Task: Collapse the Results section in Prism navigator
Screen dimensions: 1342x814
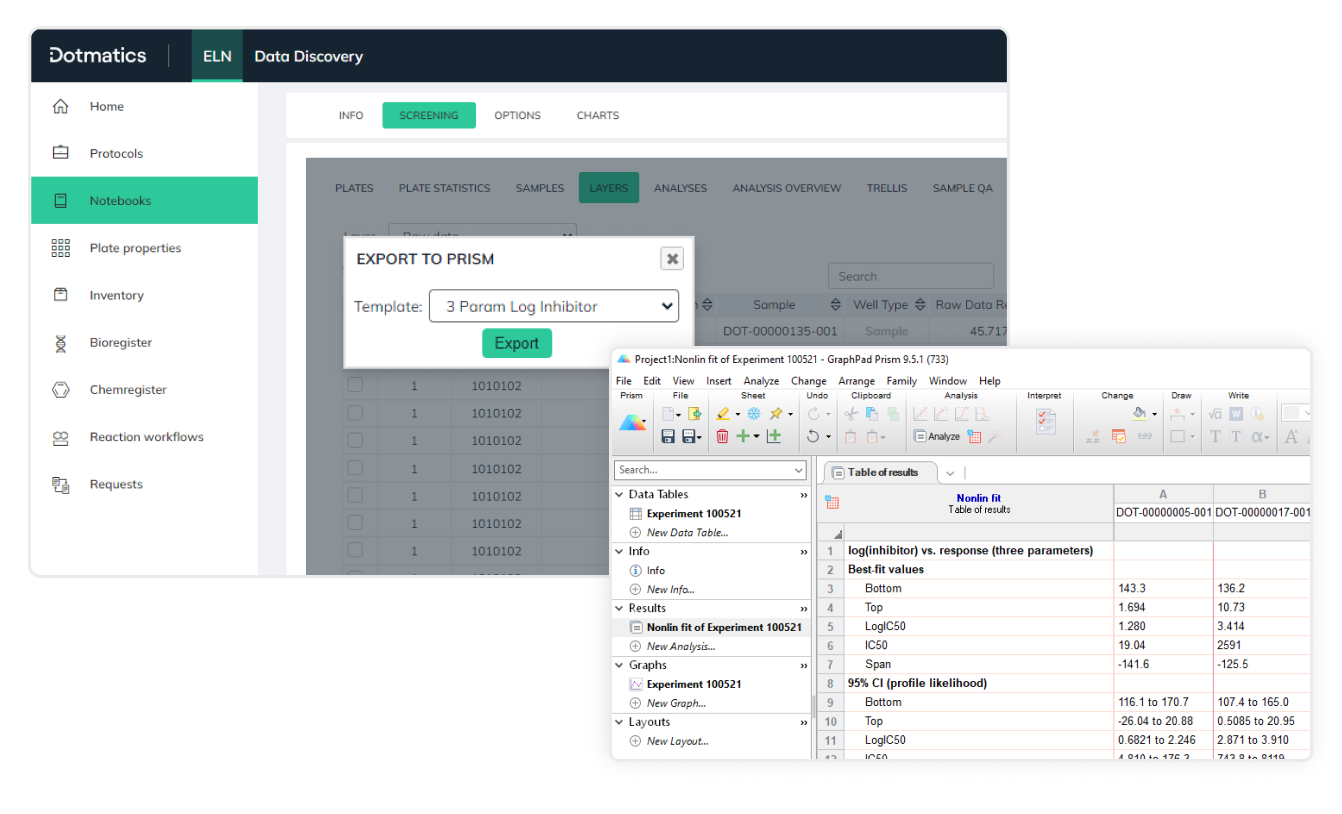Action: (x=619, y=608)
